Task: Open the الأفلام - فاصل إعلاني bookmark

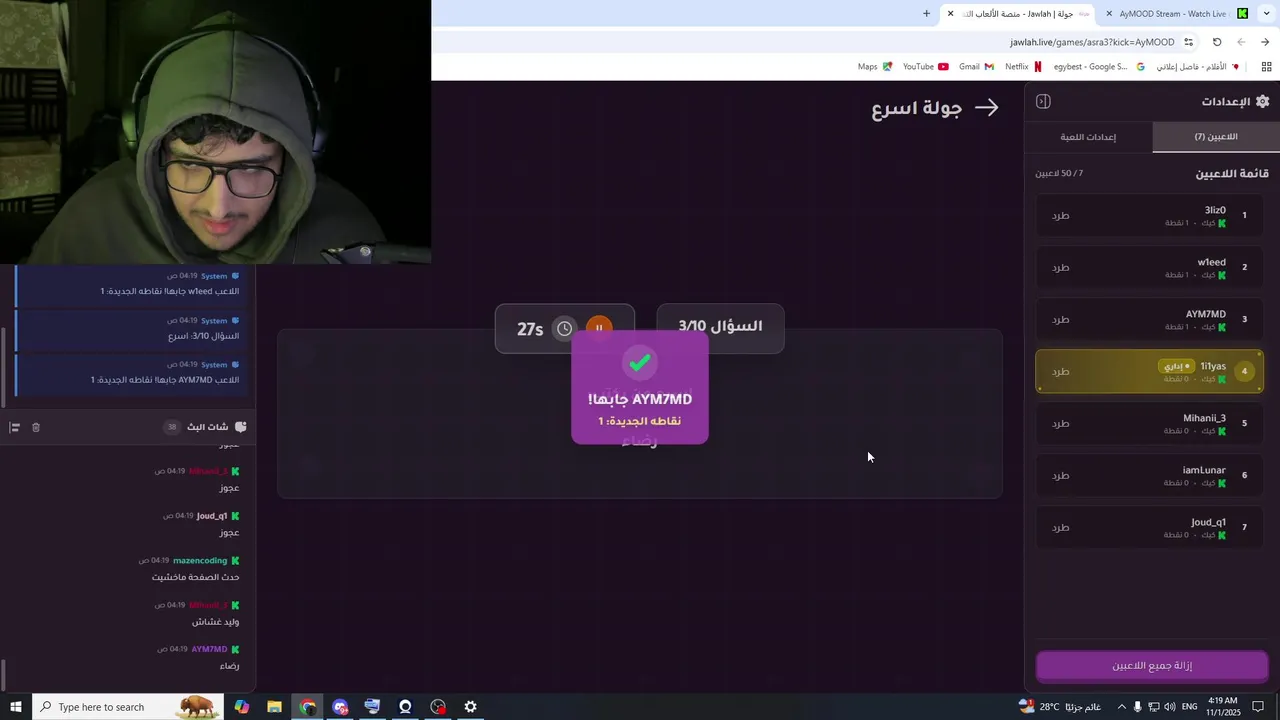Action: coord(1198,67)
